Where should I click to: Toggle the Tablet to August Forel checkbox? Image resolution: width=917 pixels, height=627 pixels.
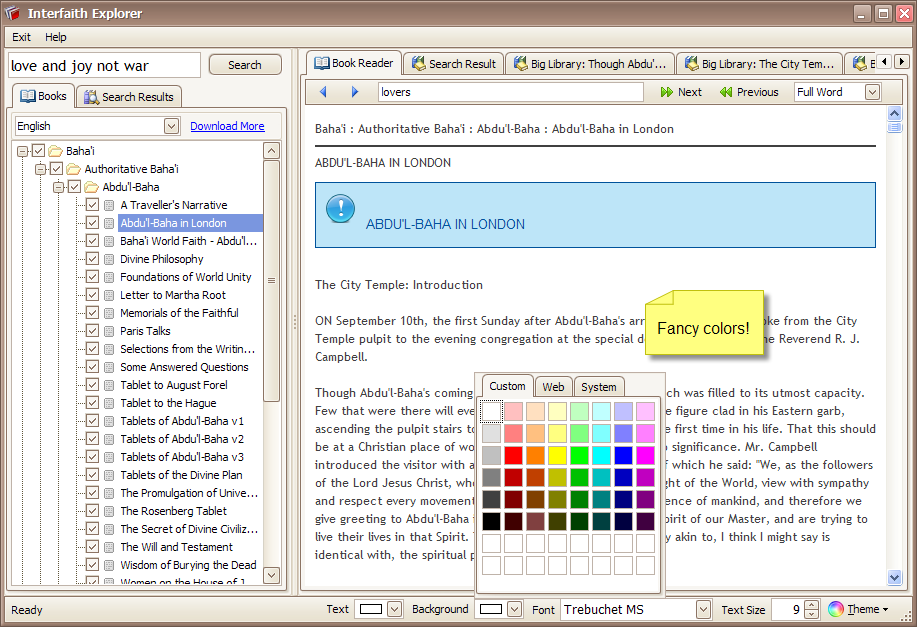92,385
